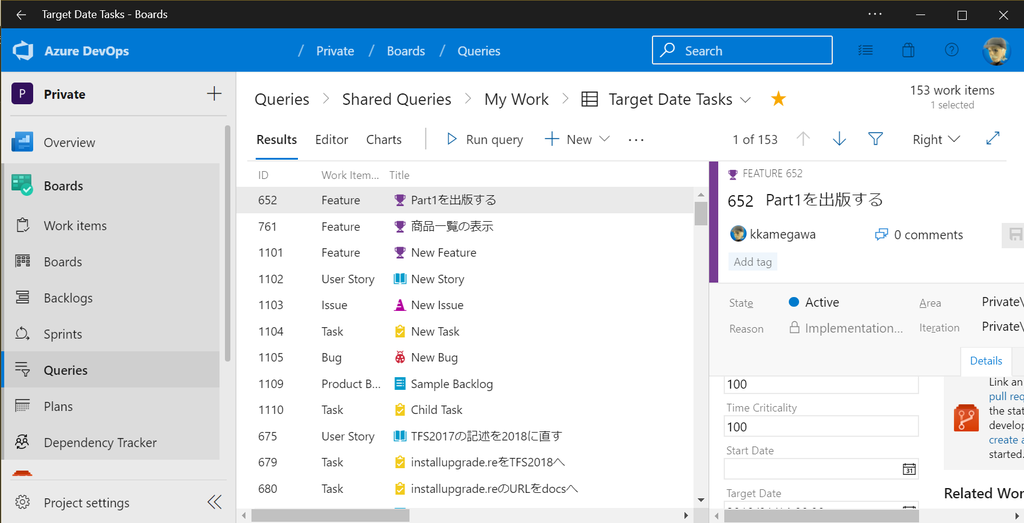
Task: Open the title bar more options ellipsis
Action: [x=875, y=14]
